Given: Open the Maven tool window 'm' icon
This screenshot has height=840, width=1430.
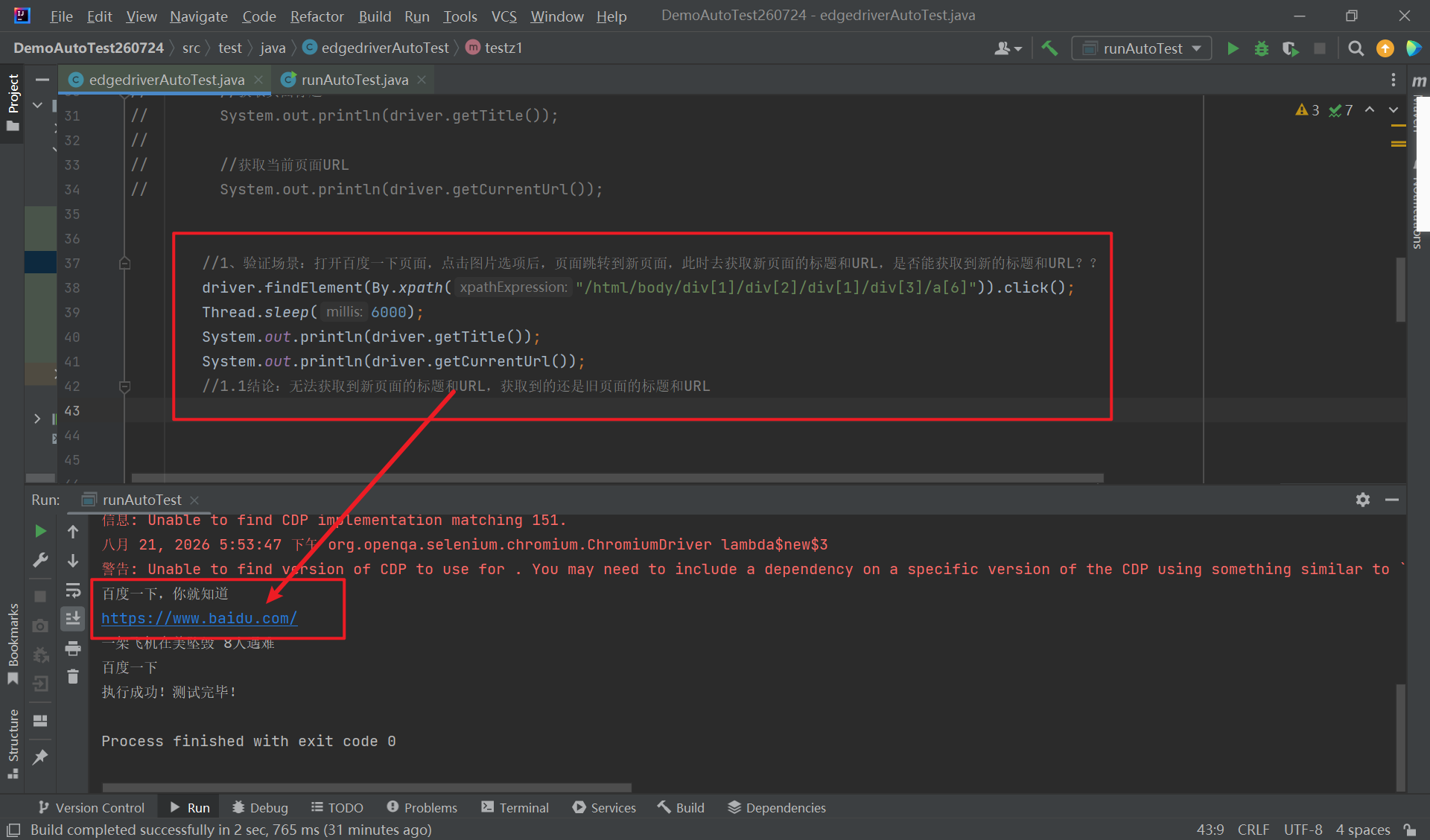Looking at the screenshot, I should tap(1419, 80).
